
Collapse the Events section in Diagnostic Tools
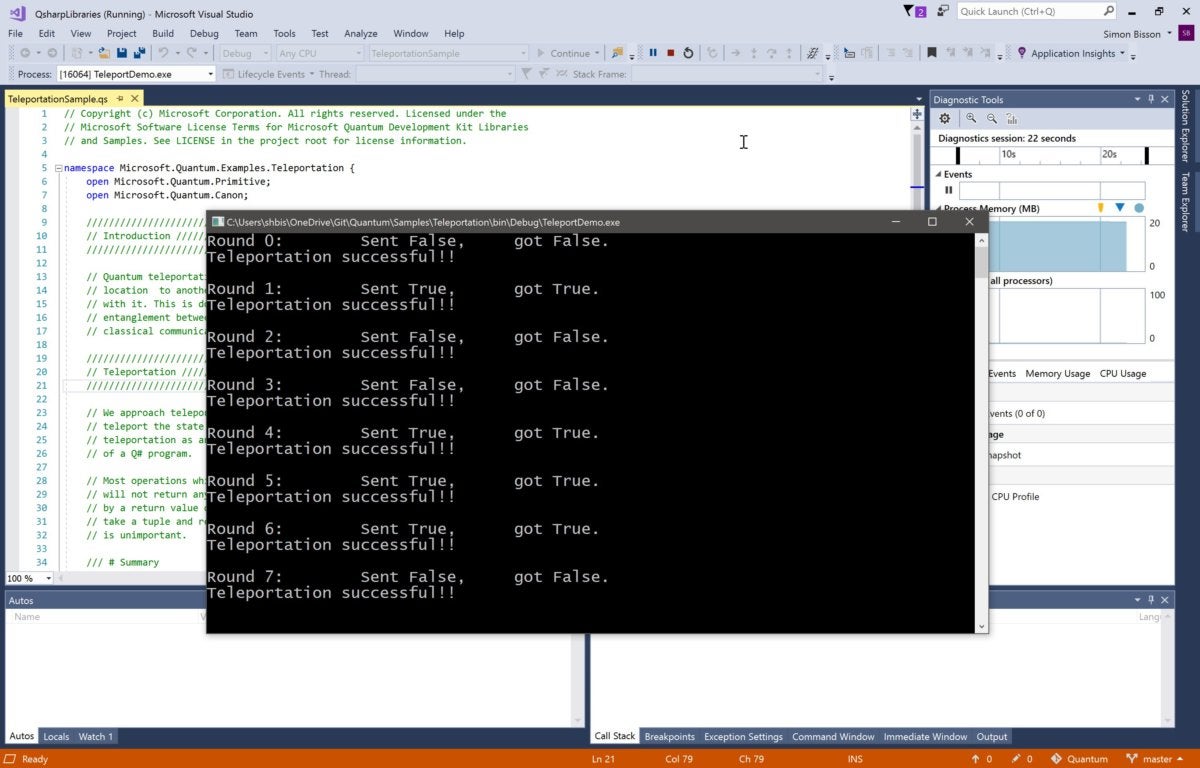(x=937, y=174)
